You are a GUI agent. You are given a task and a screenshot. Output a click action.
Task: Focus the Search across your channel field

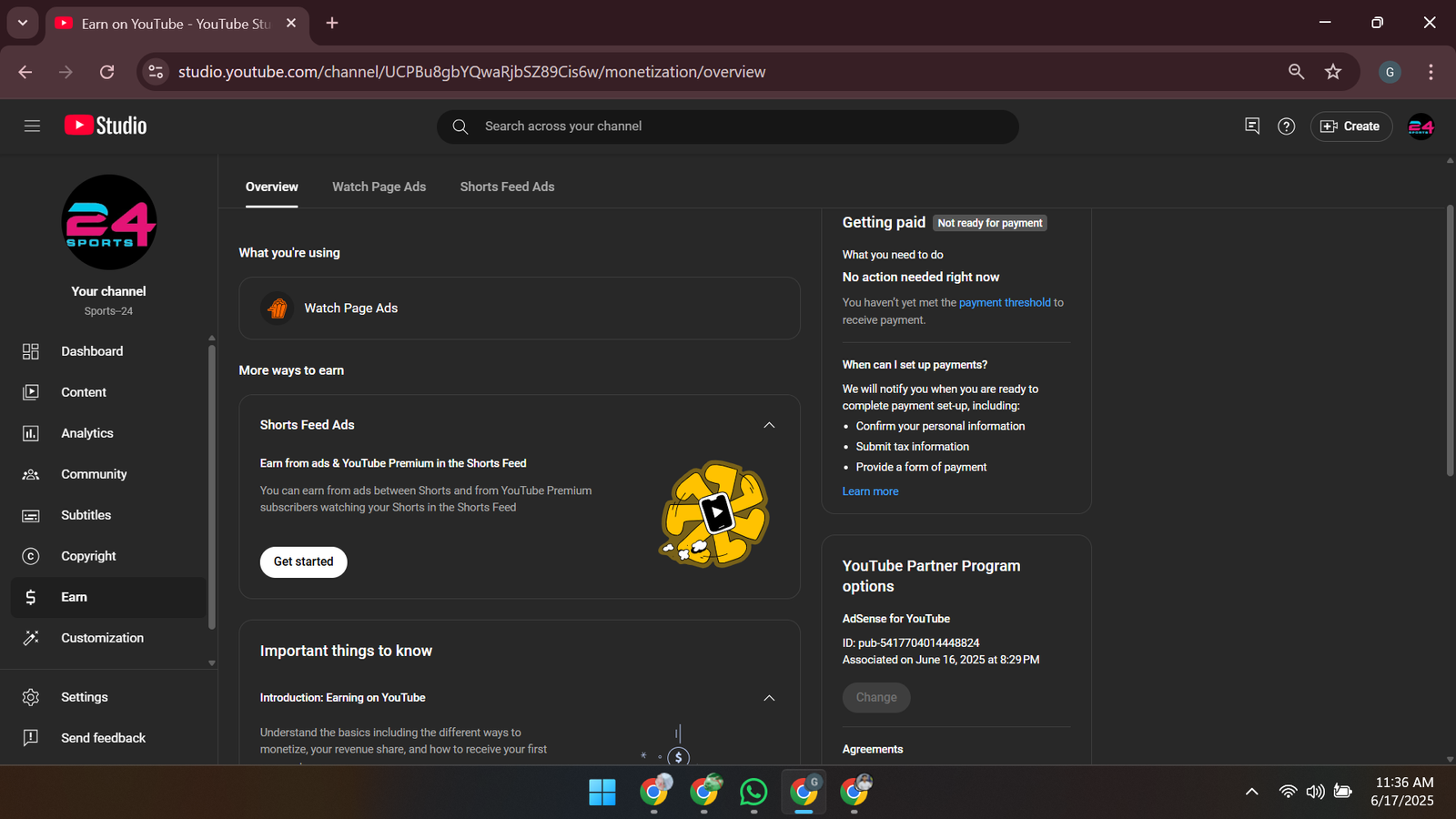click(x=728, y=126)
